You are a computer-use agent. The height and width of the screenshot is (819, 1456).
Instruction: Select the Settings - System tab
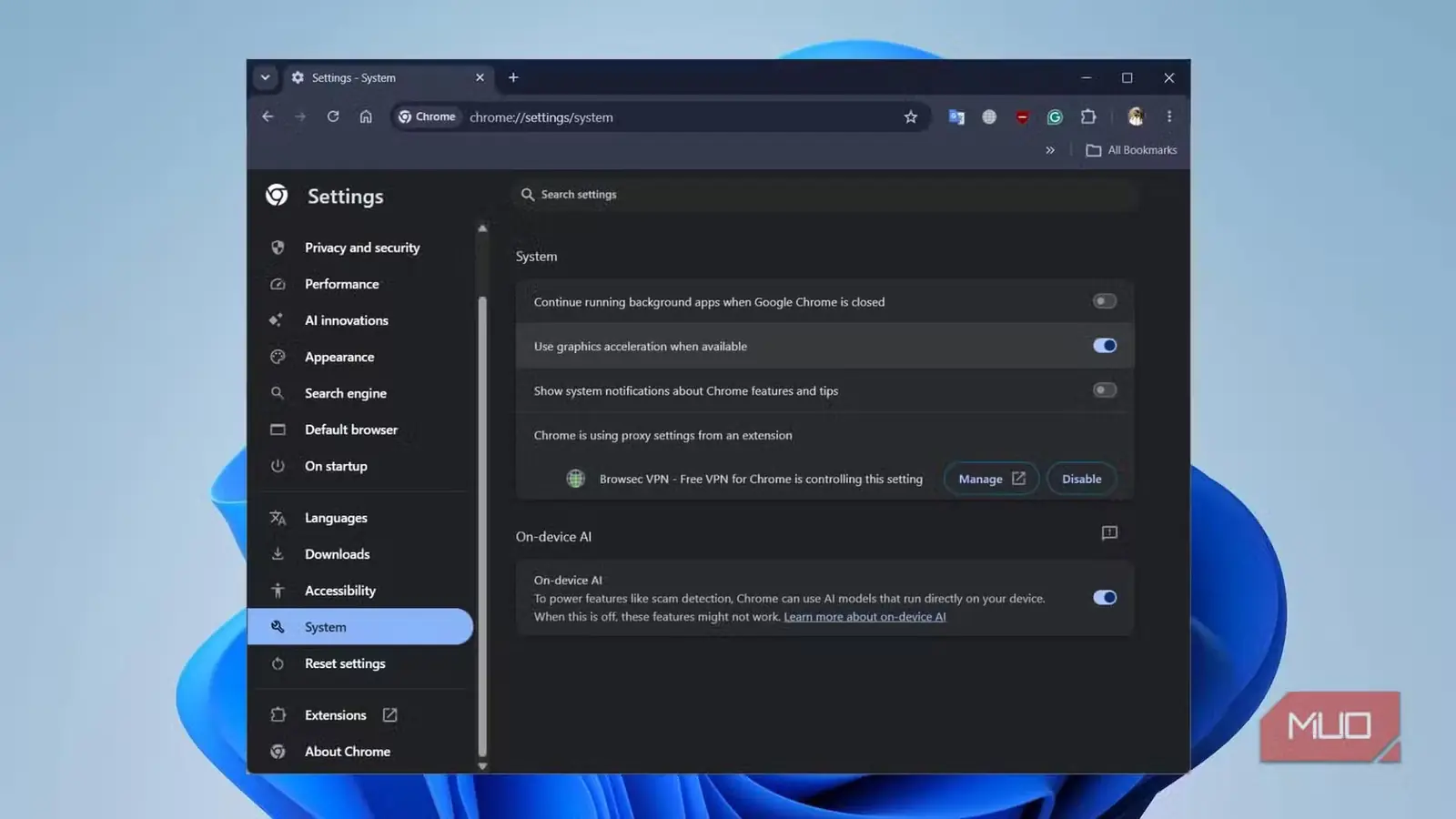389,77
